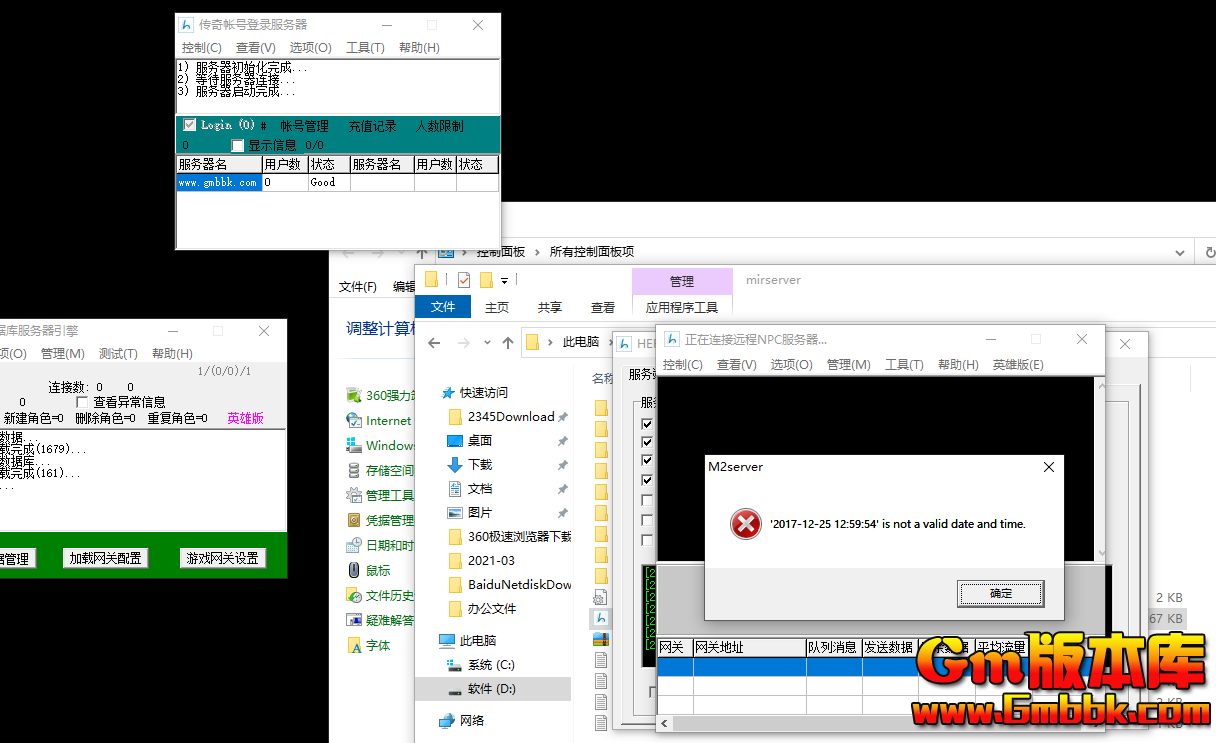
Task: Click the properties checkmark icon on Quick Access Toolbar
Action: pos(463,279)
